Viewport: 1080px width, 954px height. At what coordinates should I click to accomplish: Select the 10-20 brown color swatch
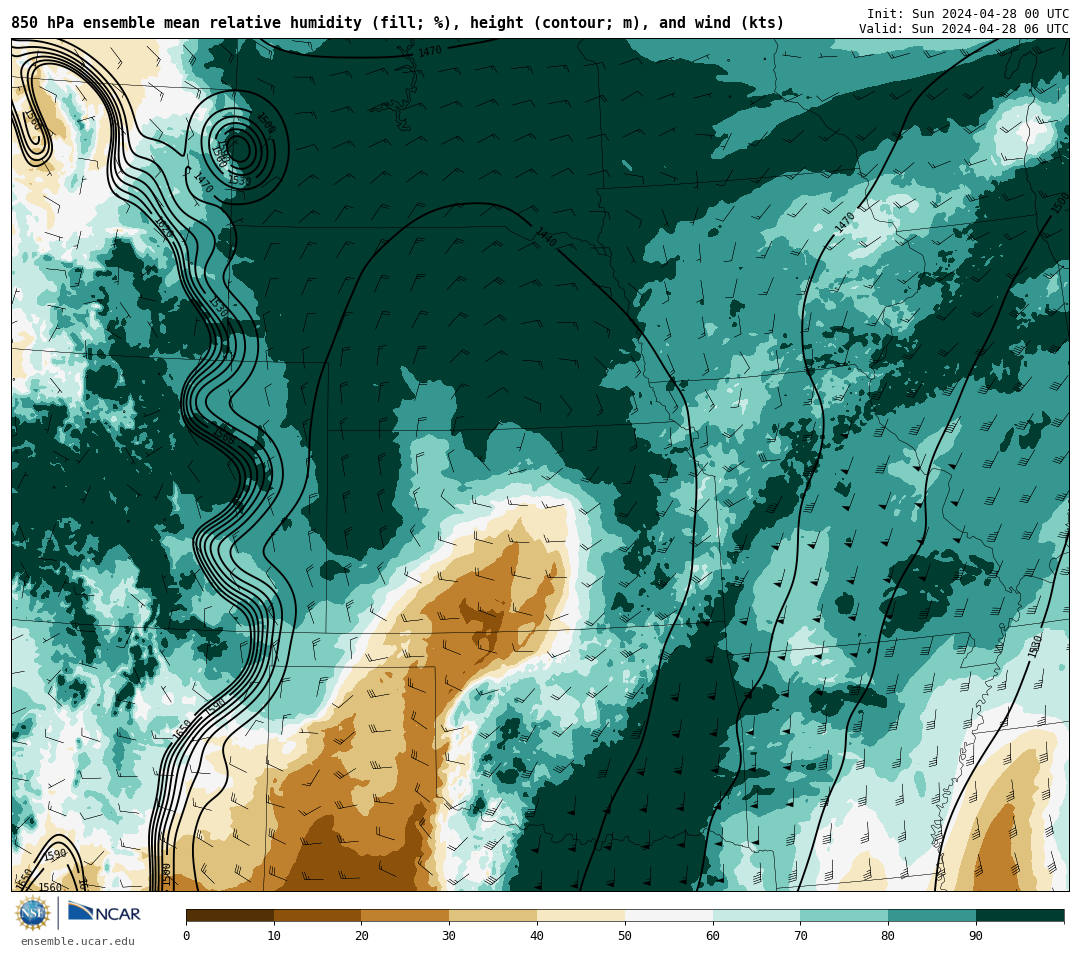click(x=318, y=915)
